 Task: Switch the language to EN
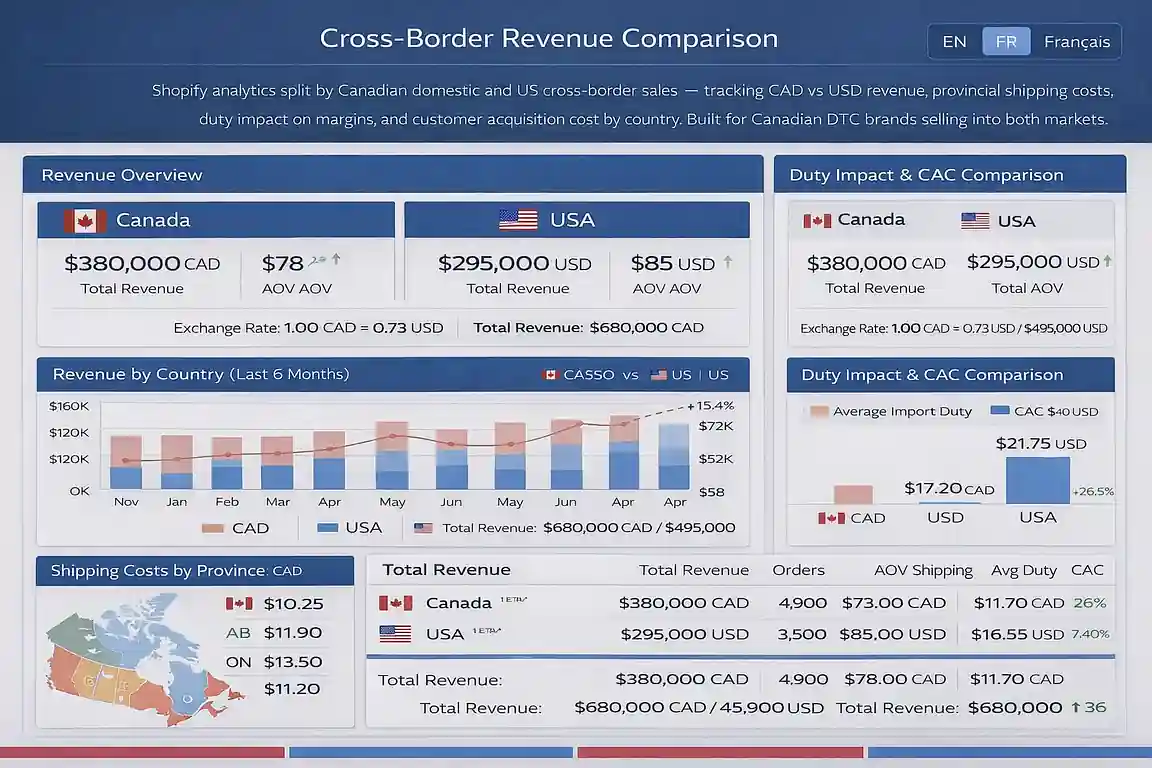pyautogui.click(x=953, y=41)
